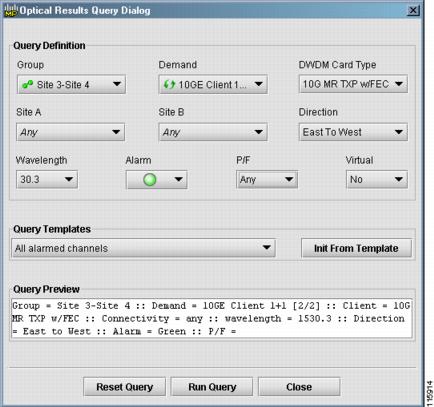Click the Query Preview text box

click(x=212, y=318)
